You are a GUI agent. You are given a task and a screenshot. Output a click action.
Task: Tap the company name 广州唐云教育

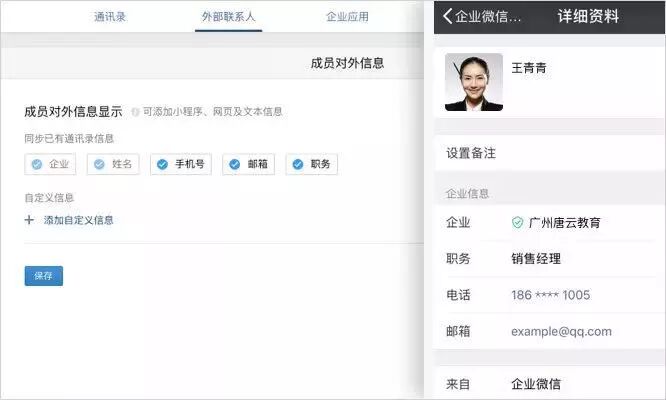[x=565, y=222]
